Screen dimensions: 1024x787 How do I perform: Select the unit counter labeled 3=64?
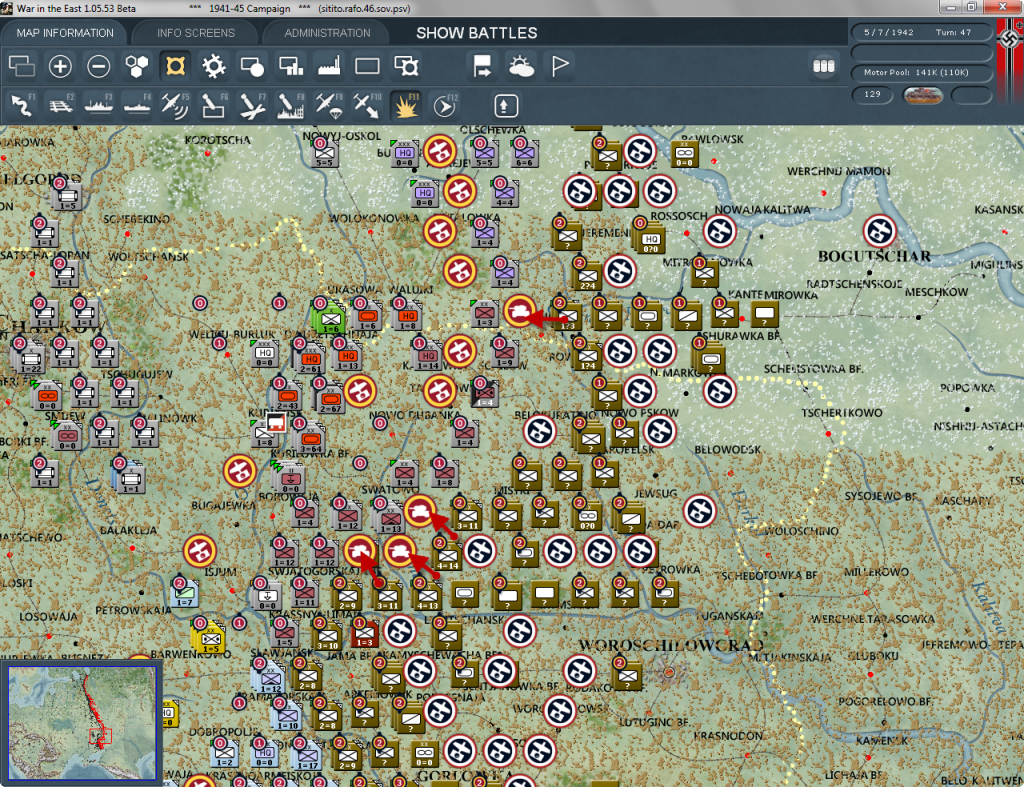(x=310, y=439)
